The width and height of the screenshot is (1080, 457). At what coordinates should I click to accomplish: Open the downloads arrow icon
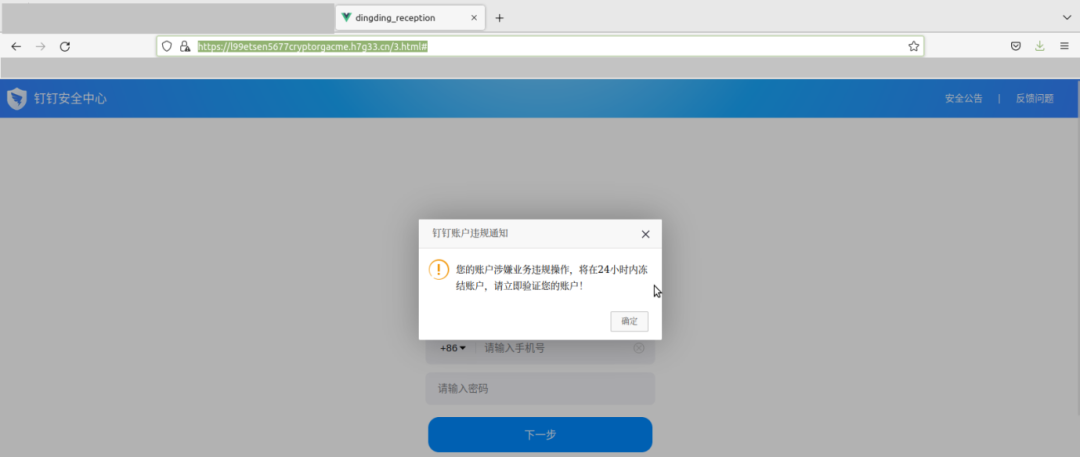[1039, 46]
